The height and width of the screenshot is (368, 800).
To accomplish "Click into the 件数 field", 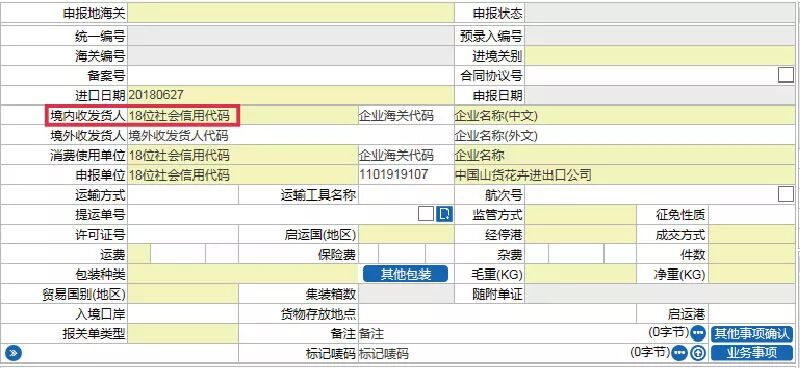I will pyautogui.click(x=752, y=254).
